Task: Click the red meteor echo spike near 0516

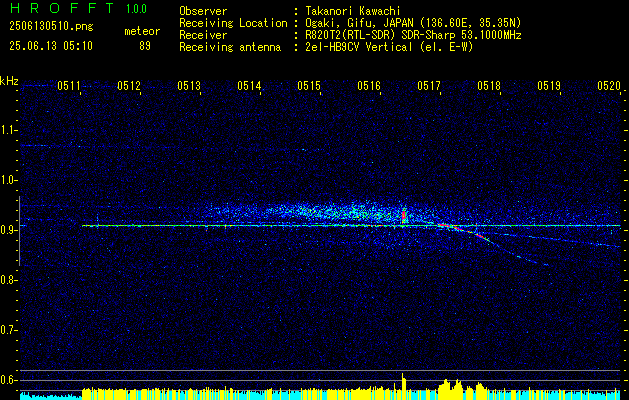Action: pos(404,216)
